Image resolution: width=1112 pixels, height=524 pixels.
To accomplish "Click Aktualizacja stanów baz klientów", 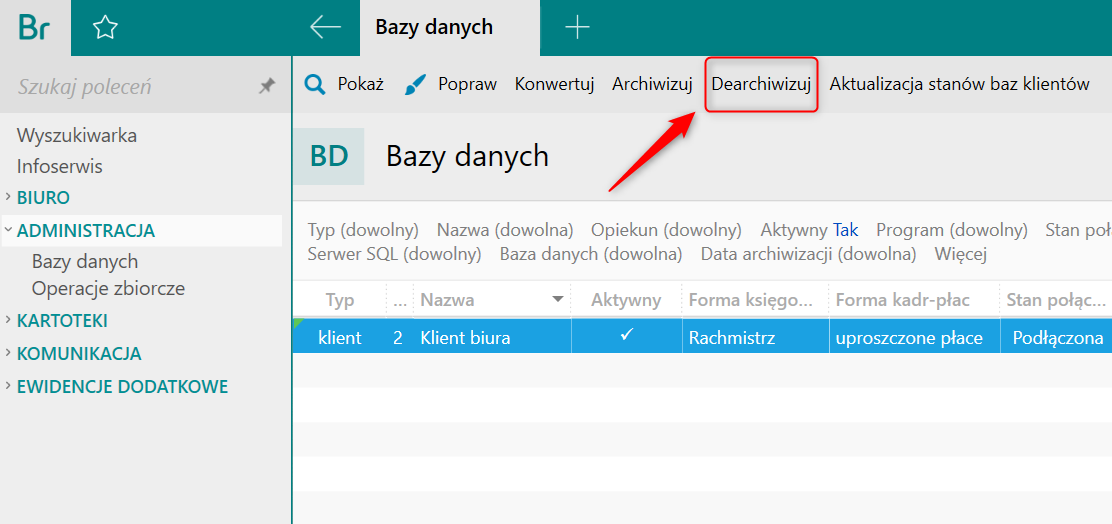I will pyautogui.click(x=960, y=84).
